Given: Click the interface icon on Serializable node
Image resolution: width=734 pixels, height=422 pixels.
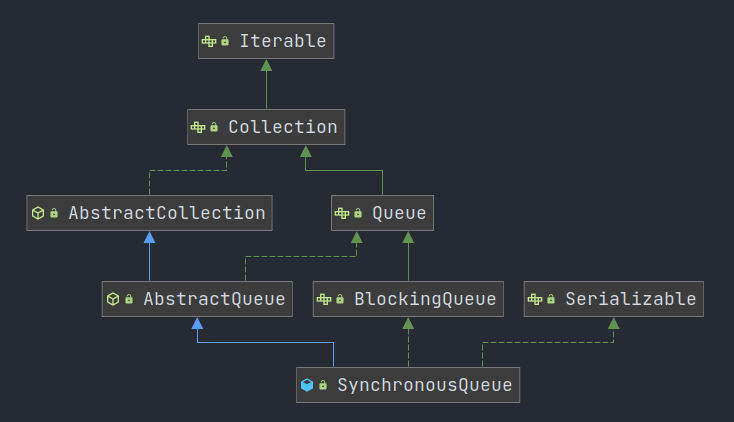Looking at the screenshot, I should (x=535, y=299).
